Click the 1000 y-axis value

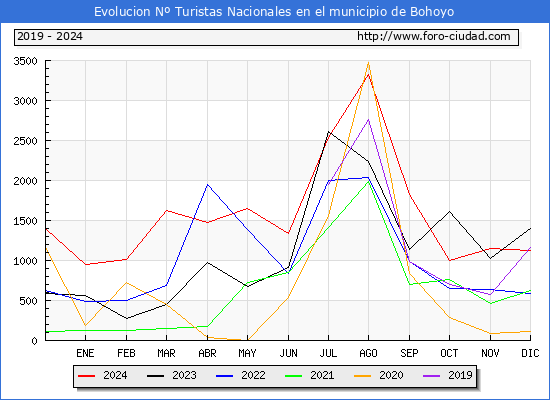tap(25, 261)
